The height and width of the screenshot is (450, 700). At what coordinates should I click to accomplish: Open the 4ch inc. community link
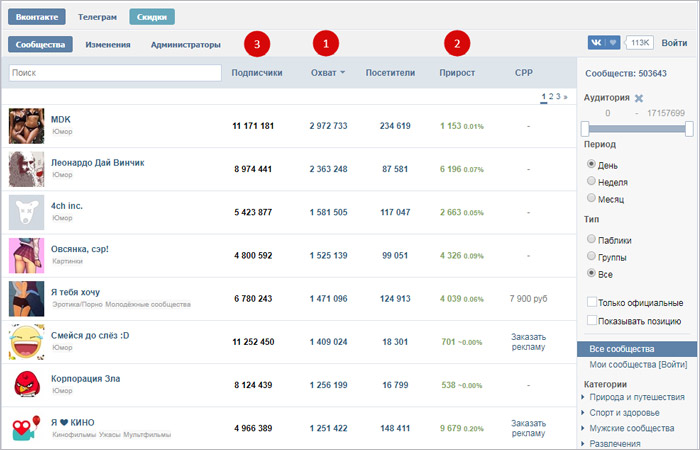[x=67, y=206]
